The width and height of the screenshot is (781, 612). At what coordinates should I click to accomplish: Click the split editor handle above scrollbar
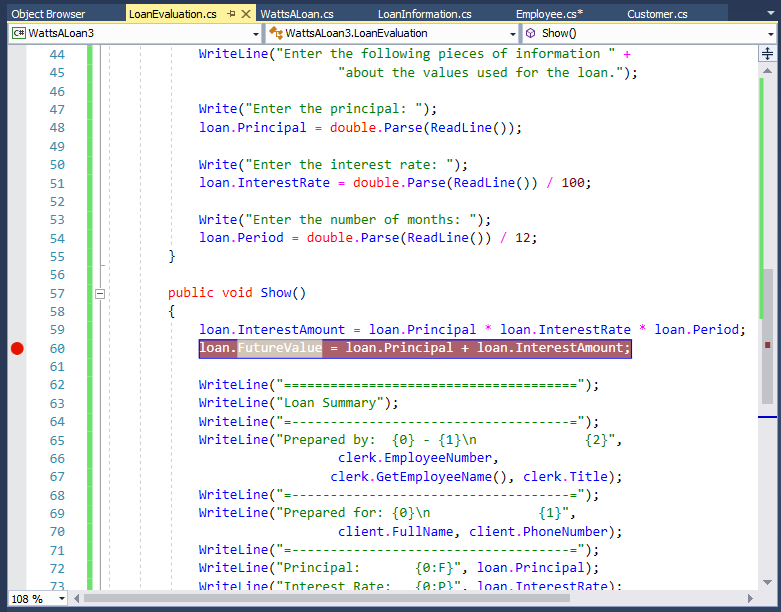768,54
